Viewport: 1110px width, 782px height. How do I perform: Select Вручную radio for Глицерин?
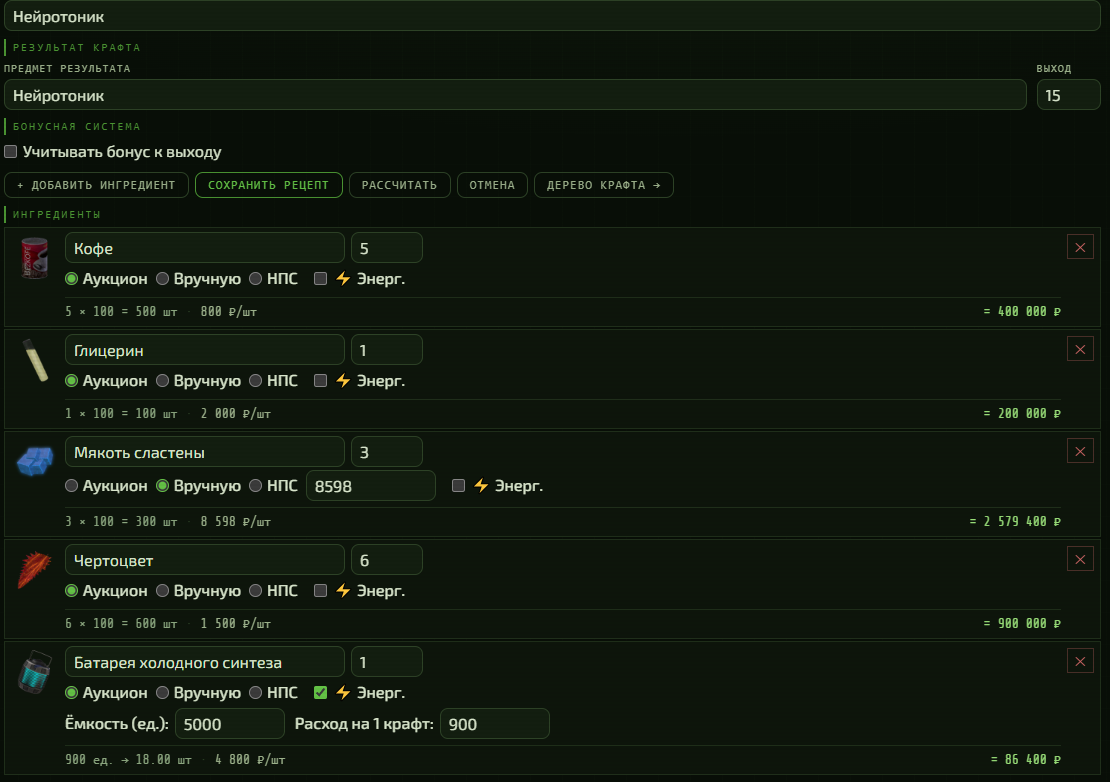coord(162,381)
